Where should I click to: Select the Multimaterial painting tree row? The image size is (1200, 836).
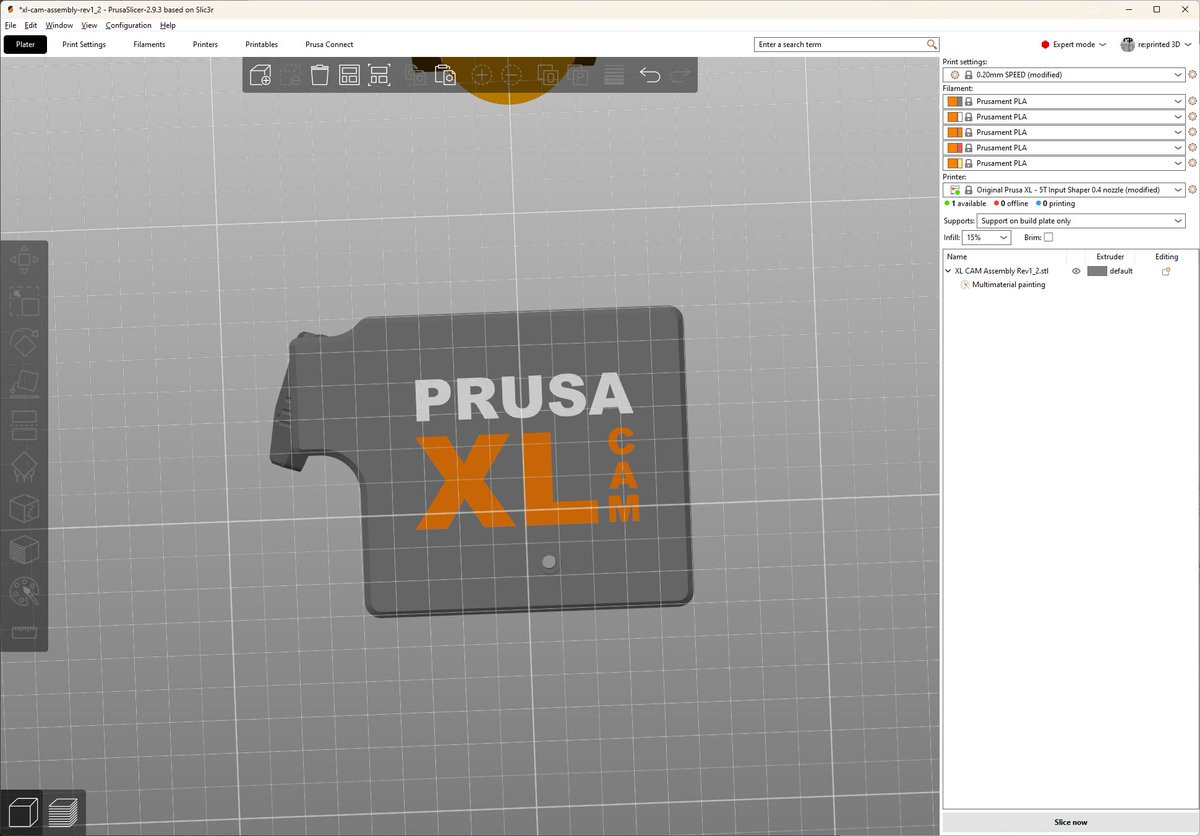[x=1008, y=284]
